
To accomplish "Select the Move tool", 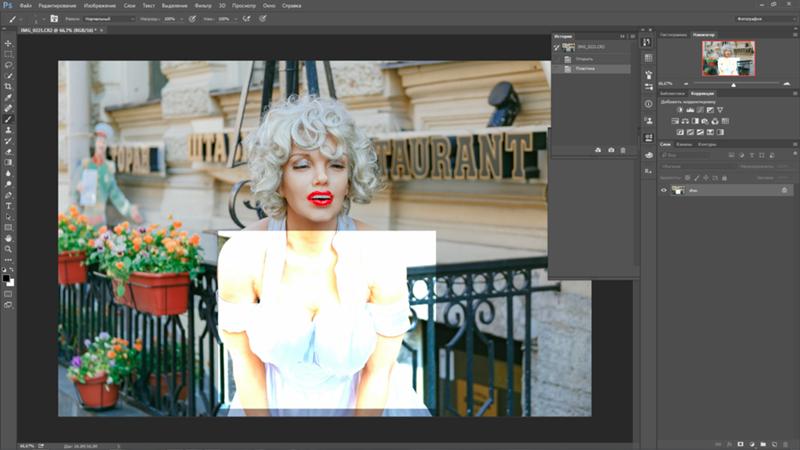I will [9, 43].
